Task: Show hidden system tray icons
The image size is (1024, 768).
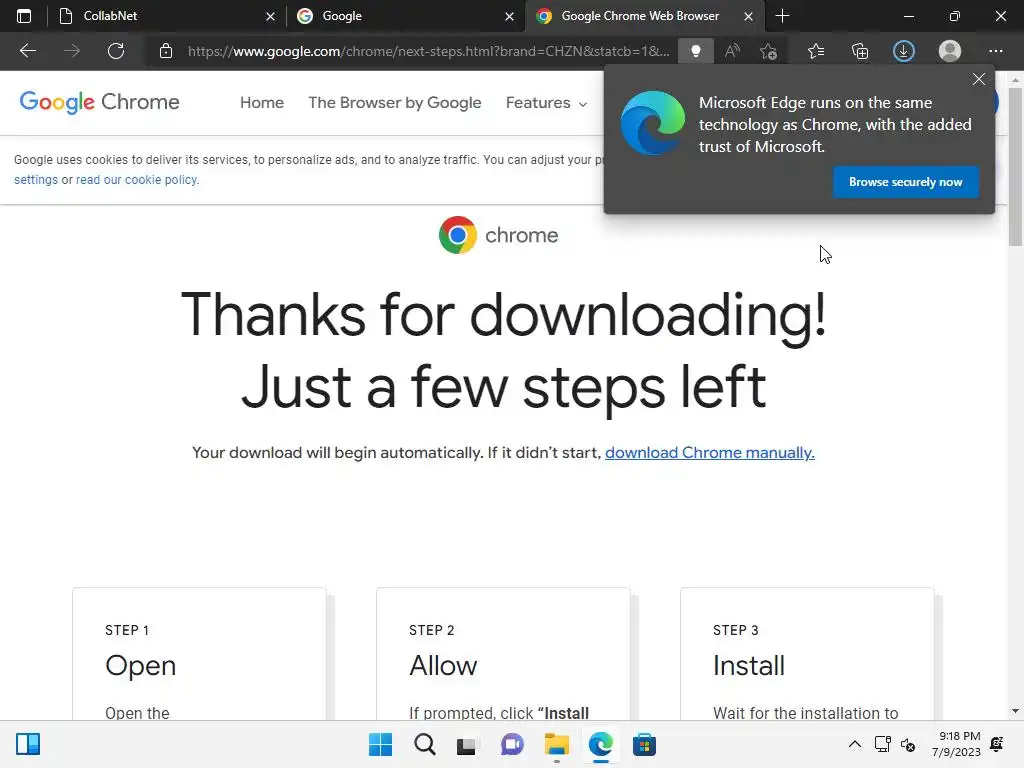Action: click(x=854, y=744)
